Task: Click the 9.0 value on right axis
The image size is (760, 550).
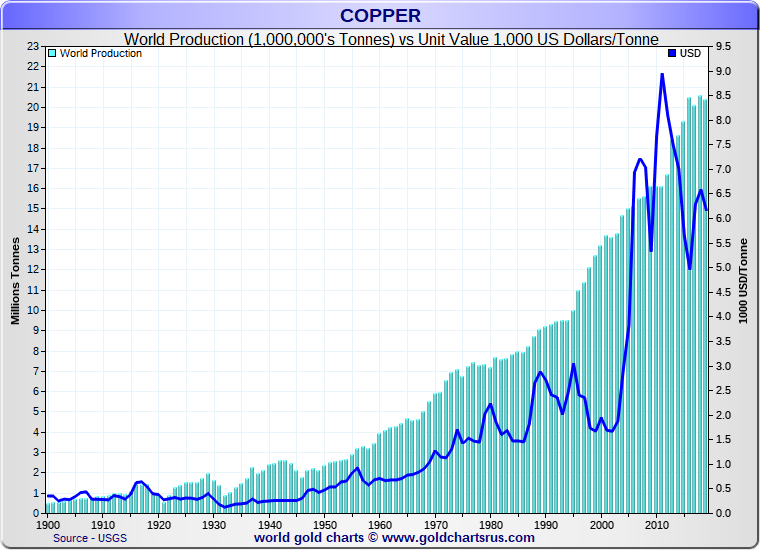Action: pos(723,71)
